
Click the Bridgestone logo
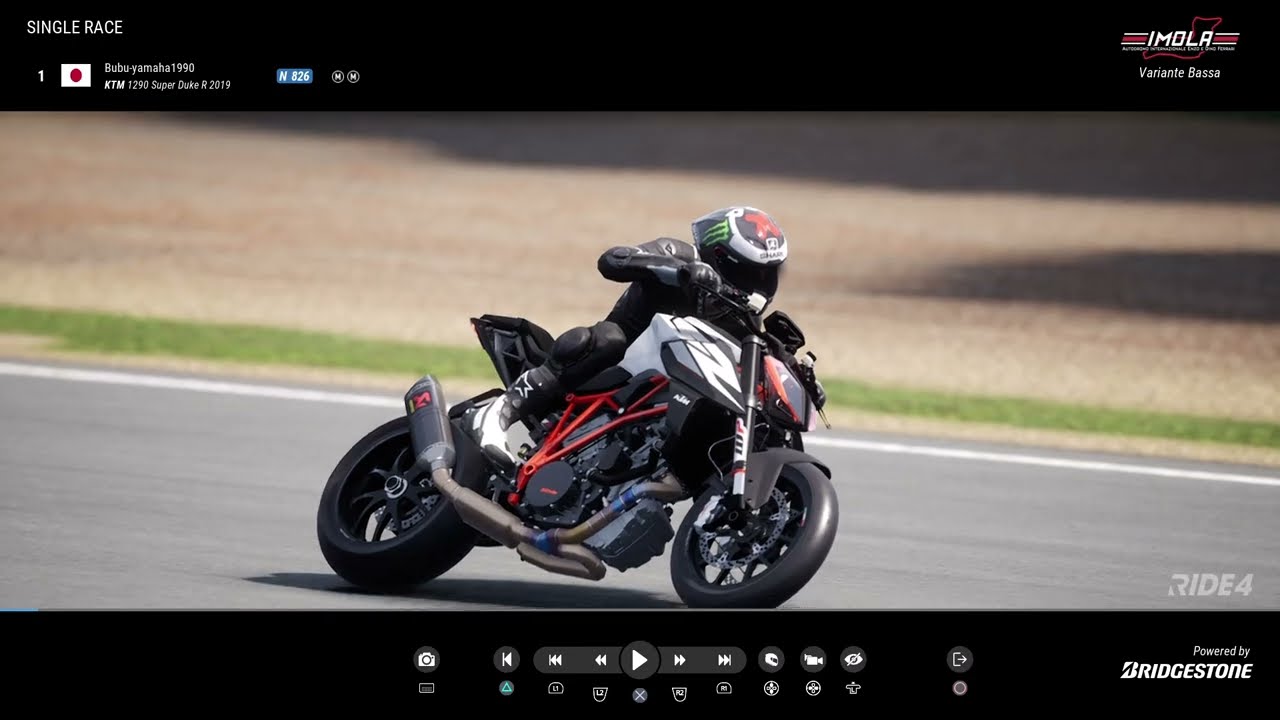1186,670
